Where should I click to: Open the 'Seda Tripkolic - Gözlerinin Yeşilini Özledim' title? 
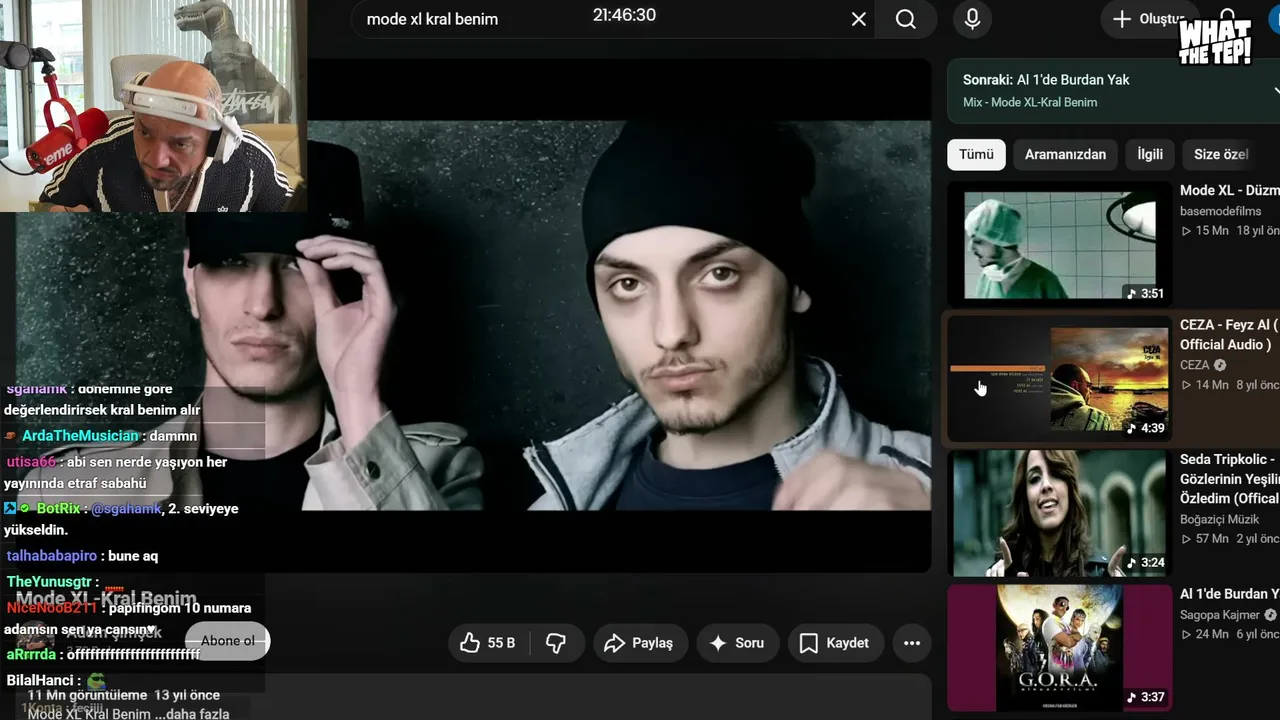point(1229,479)
